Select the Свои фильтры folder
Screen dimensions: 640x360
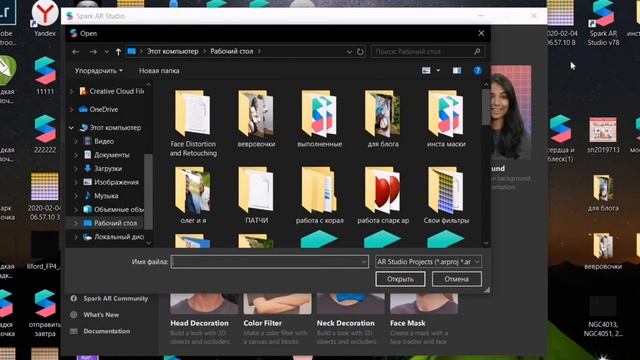[x=446, y=195]
